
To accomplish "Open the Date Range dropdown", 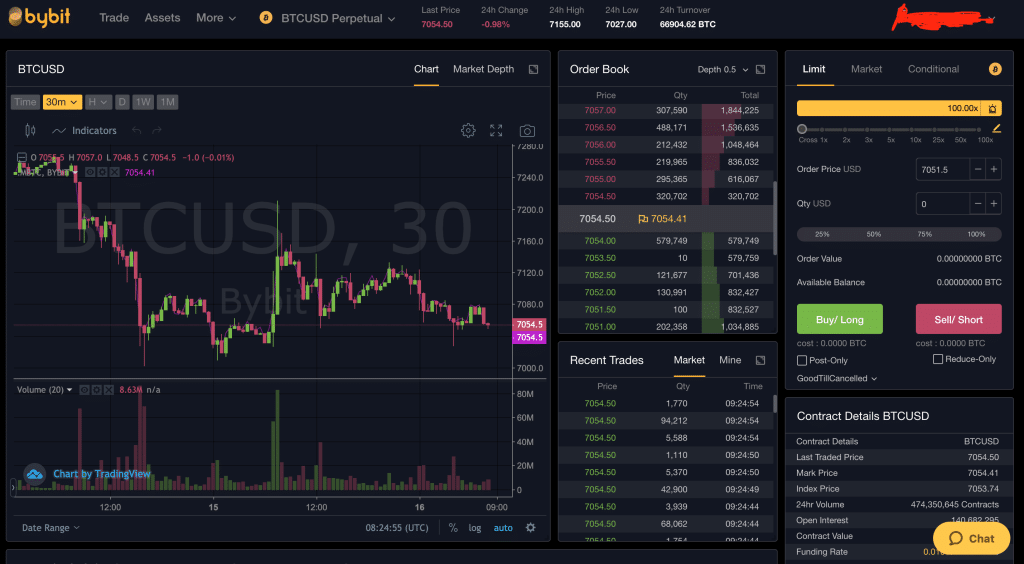I will 51,528.
